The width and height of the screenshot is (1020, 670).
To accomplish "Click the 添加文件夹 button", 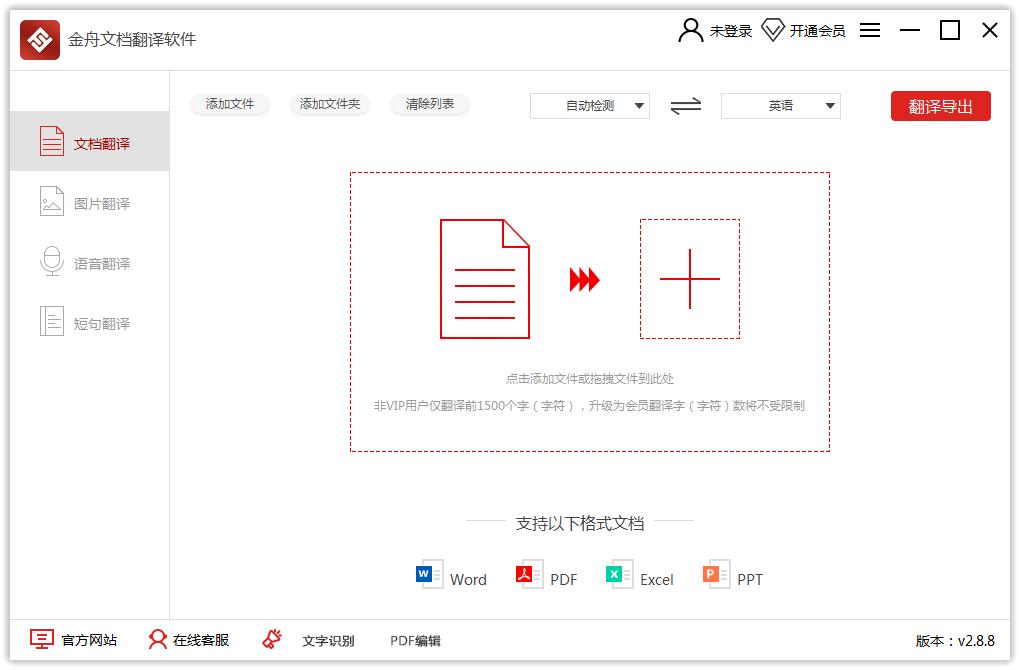I will click(x=329, y=104).
